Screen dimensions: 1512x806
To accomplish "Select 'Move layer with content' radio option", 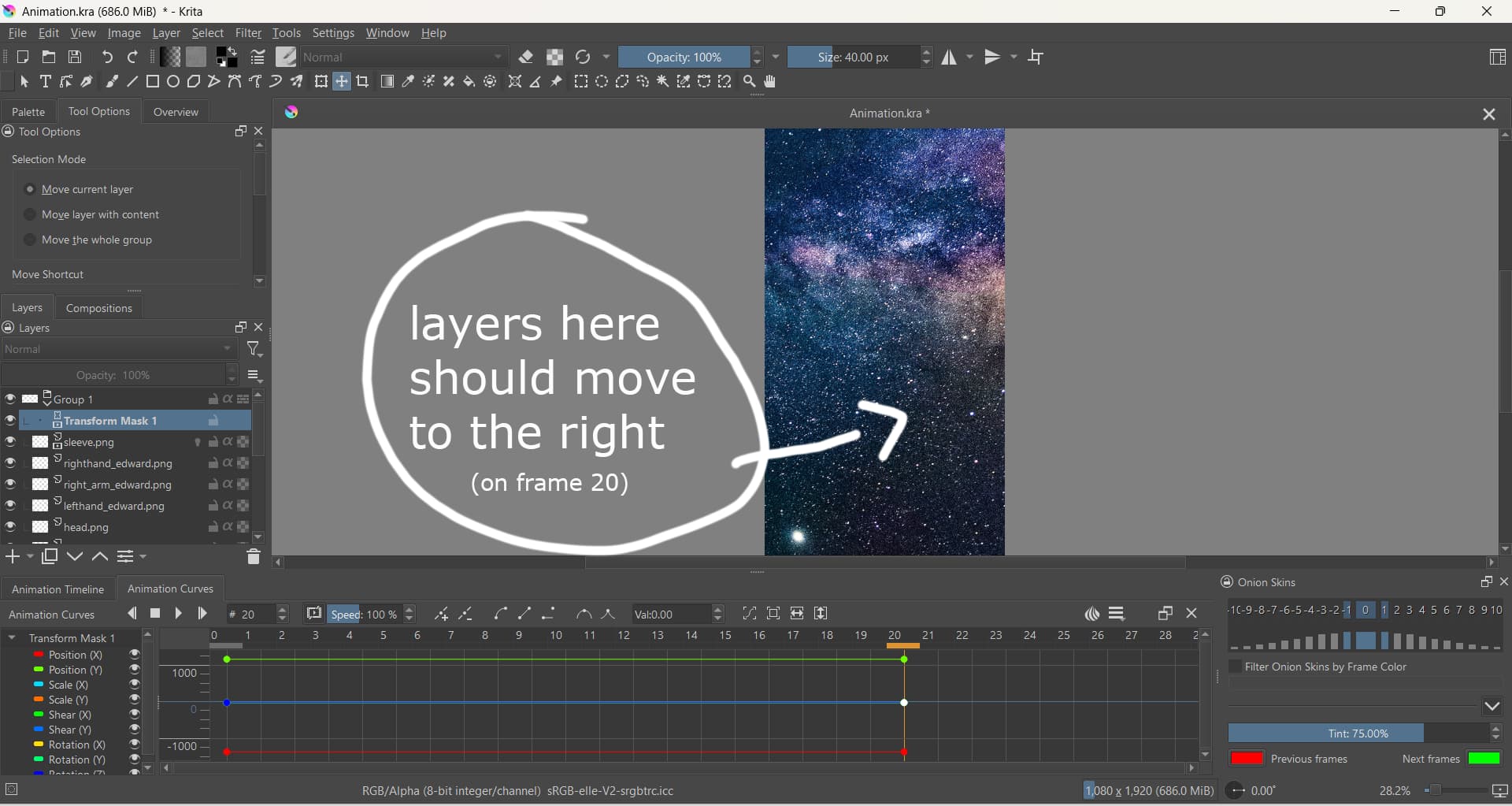I will (30, 215).
